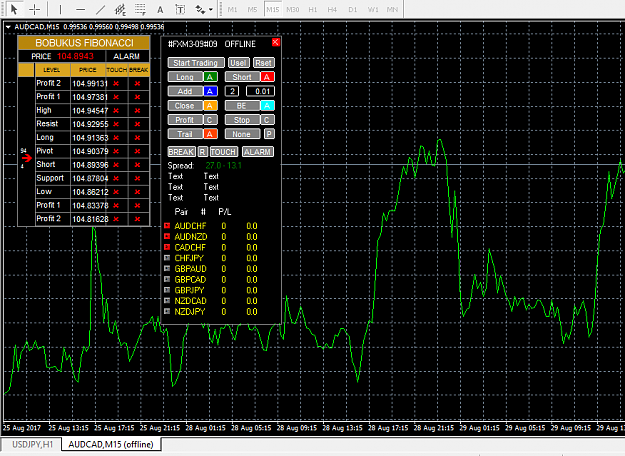Toggle the gray marker beside CHFJPY
The width and height of the screenshot is (625, 456).
[x=167, y=258]
